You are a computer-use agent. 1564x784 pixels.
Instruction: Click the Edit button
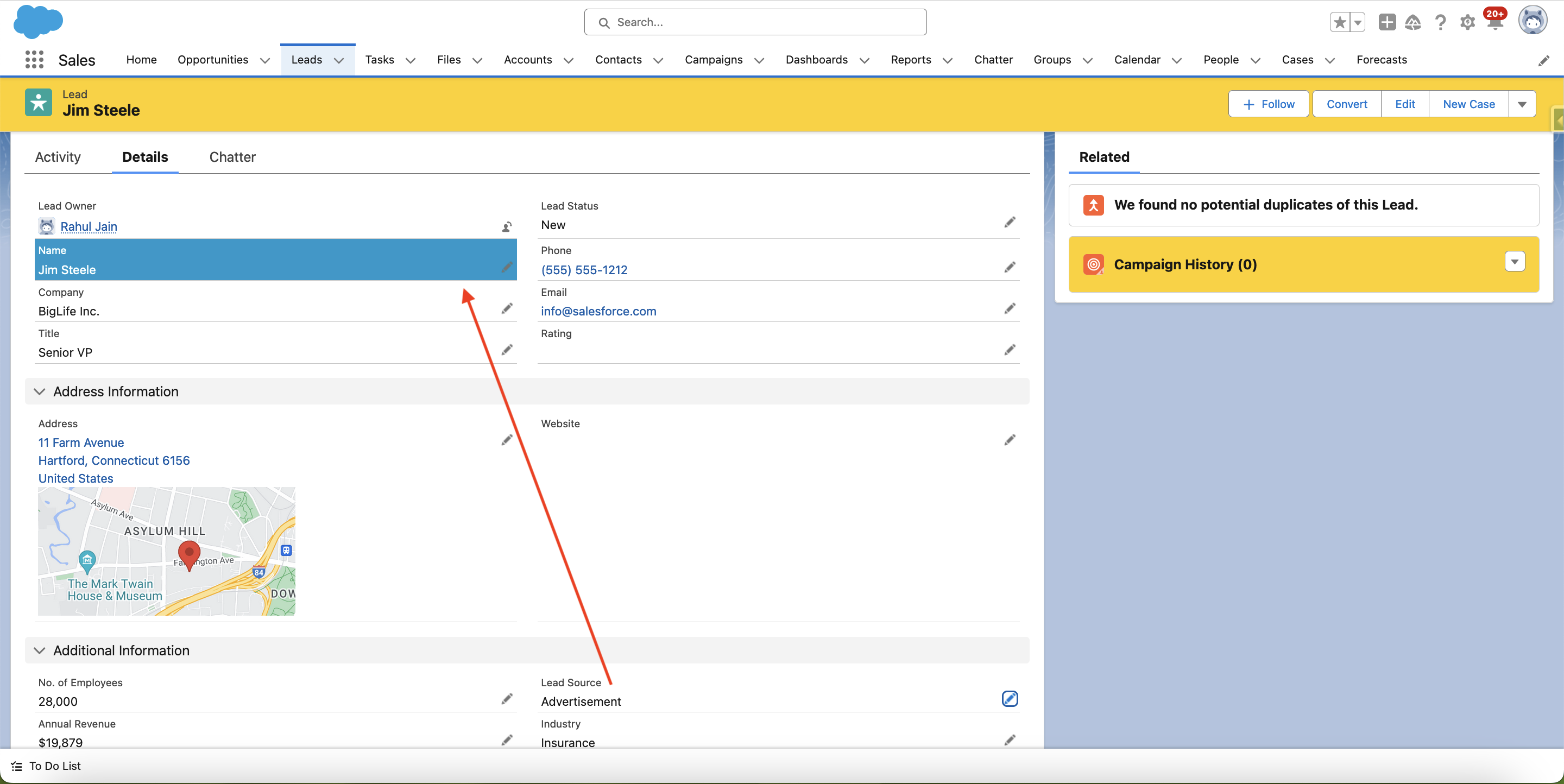(x=1405, y=104)
